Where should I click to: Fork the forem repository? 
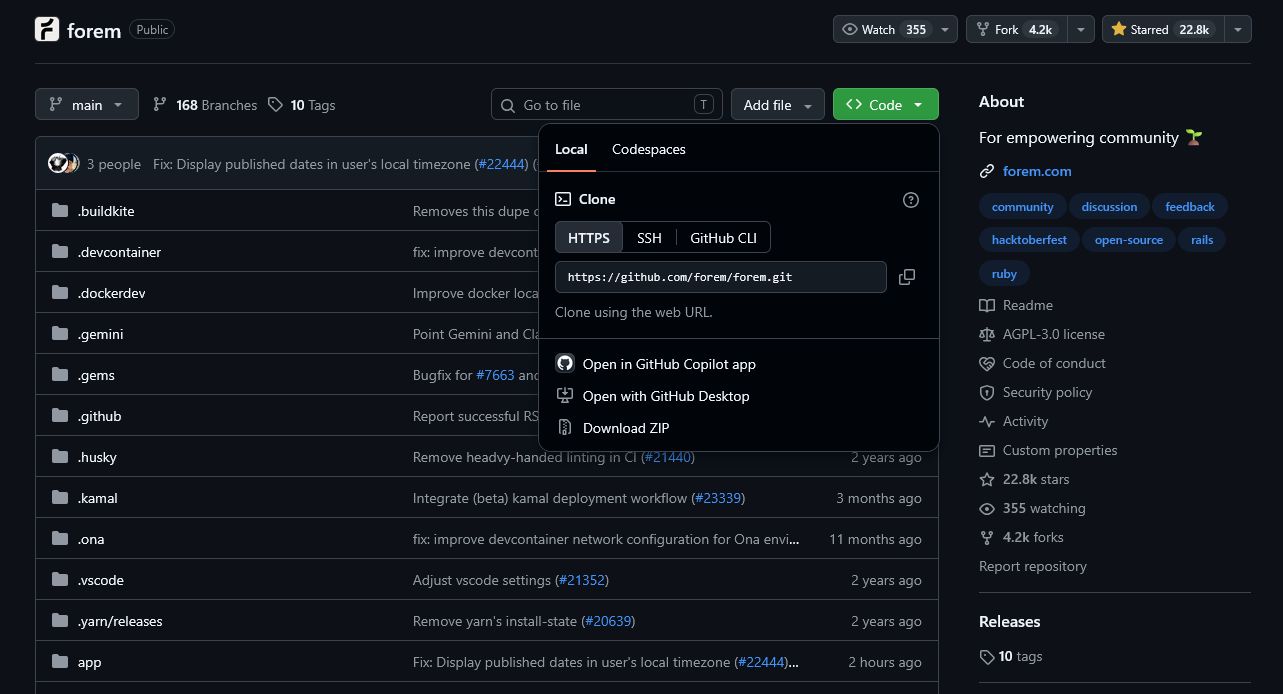point(1016,30)
